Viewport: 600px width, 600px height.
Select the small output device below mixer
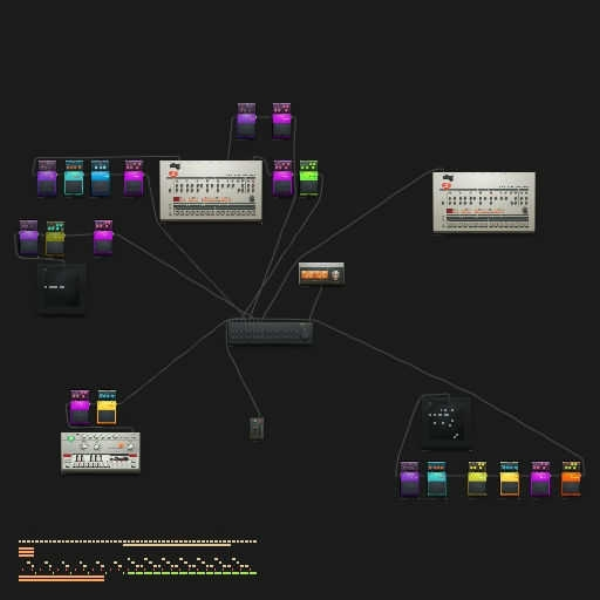click(256, 428)
